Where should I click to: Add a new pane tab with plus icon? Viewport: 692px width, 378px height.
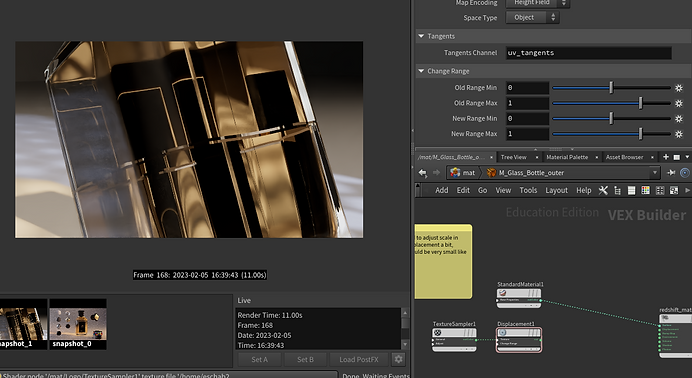tap(666, 157)
